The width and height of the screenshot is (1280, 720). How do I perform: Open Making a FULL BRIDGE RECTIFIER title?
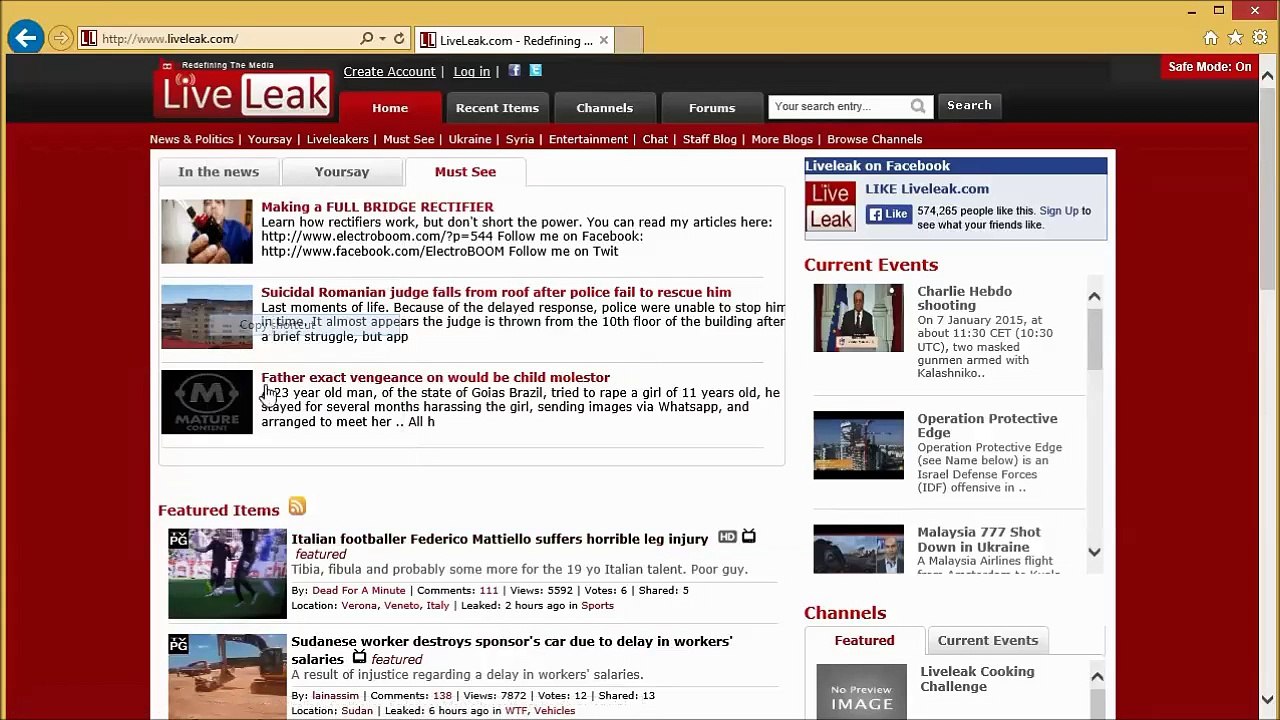[377, 207]
